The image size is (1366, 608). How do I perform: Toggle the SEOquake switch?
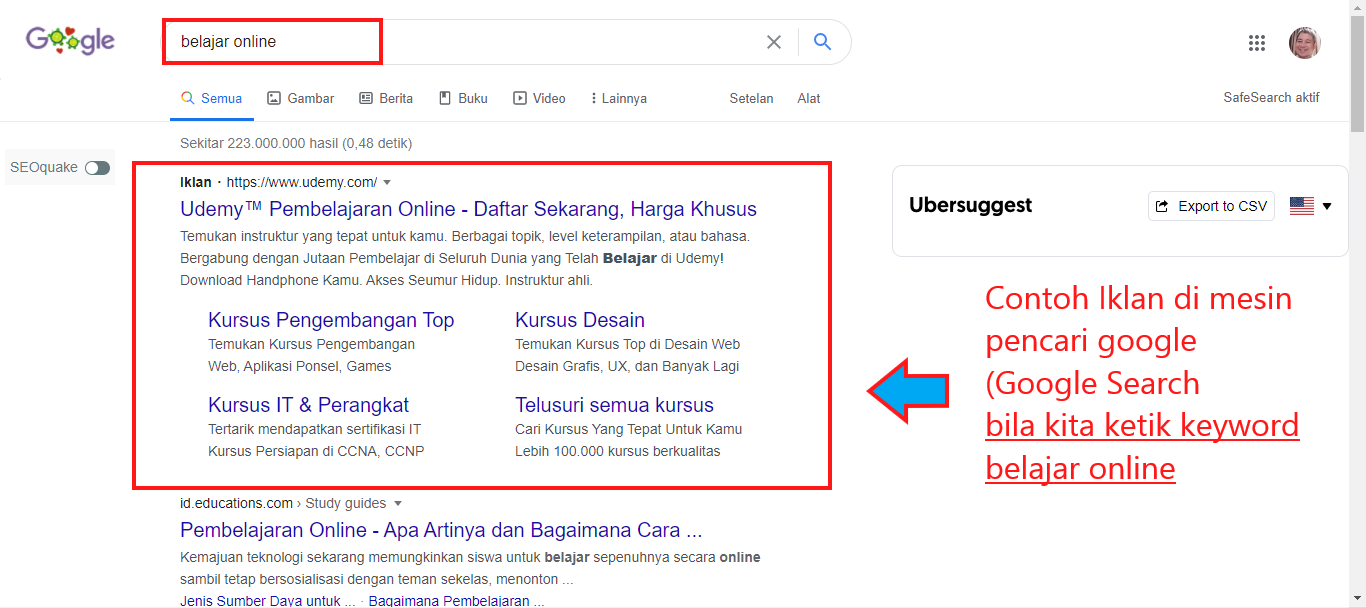pyautogui.click(x=97, y=168)
